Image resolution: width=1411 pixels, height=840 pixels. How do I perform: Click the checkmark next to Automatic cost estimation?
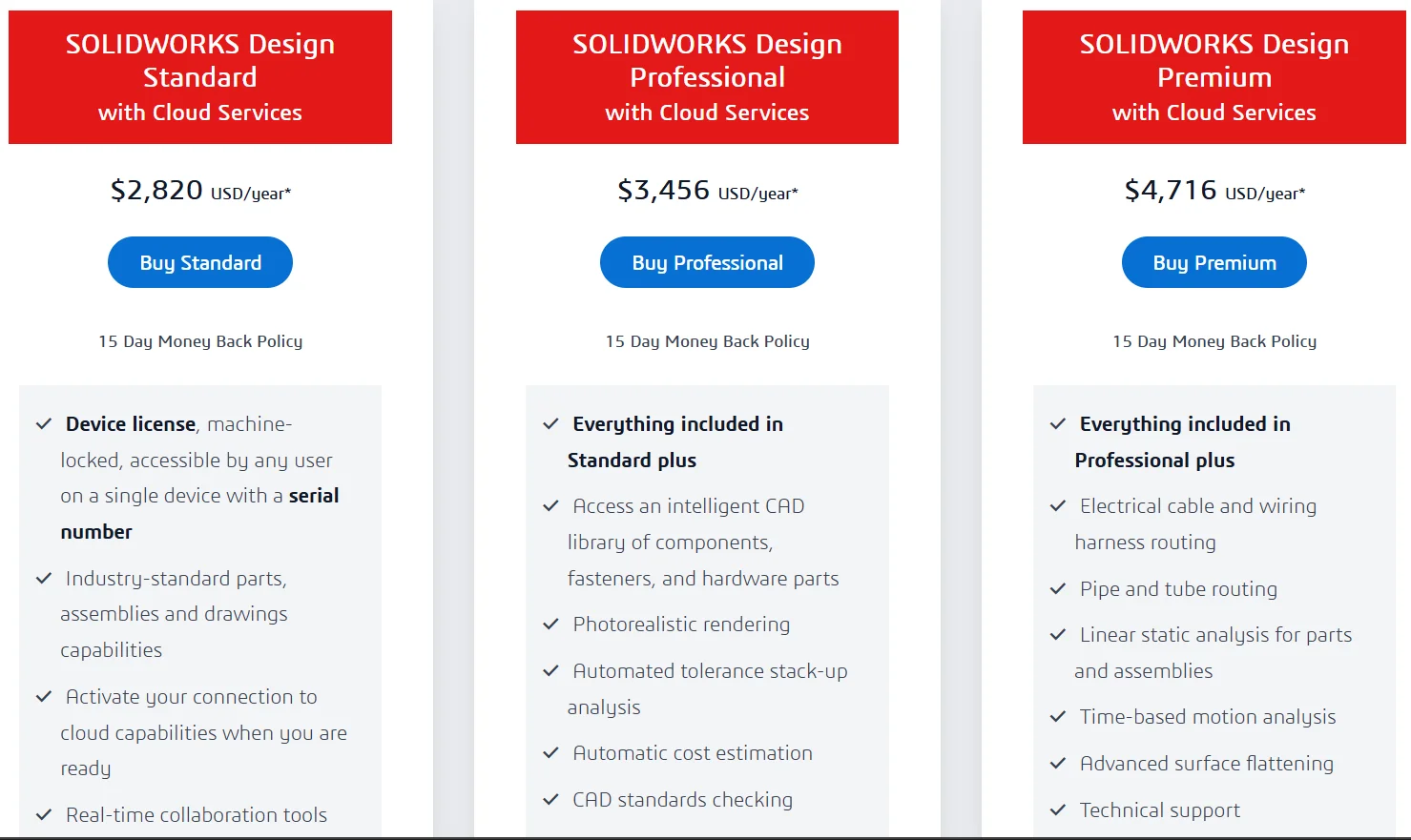point(550,753)
